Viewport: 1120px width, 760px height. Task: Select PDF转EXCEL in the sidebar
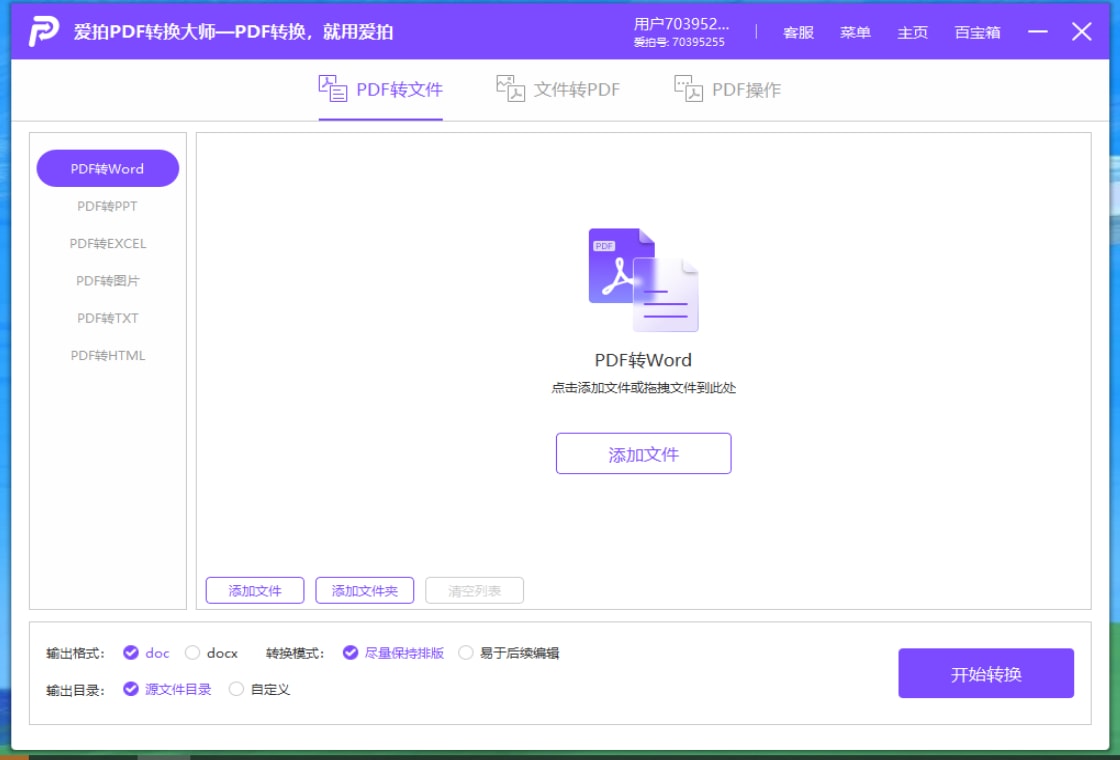[108, 244]
